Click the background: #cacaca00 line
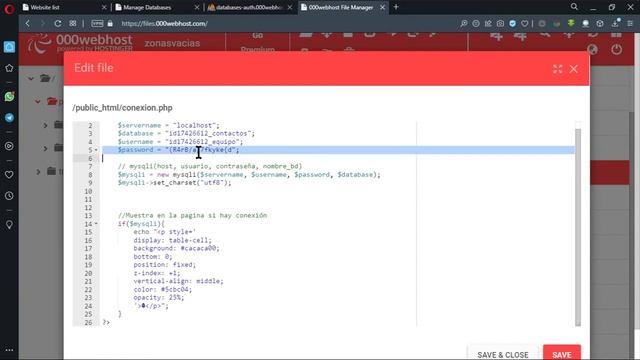 (x=176, y=249)
